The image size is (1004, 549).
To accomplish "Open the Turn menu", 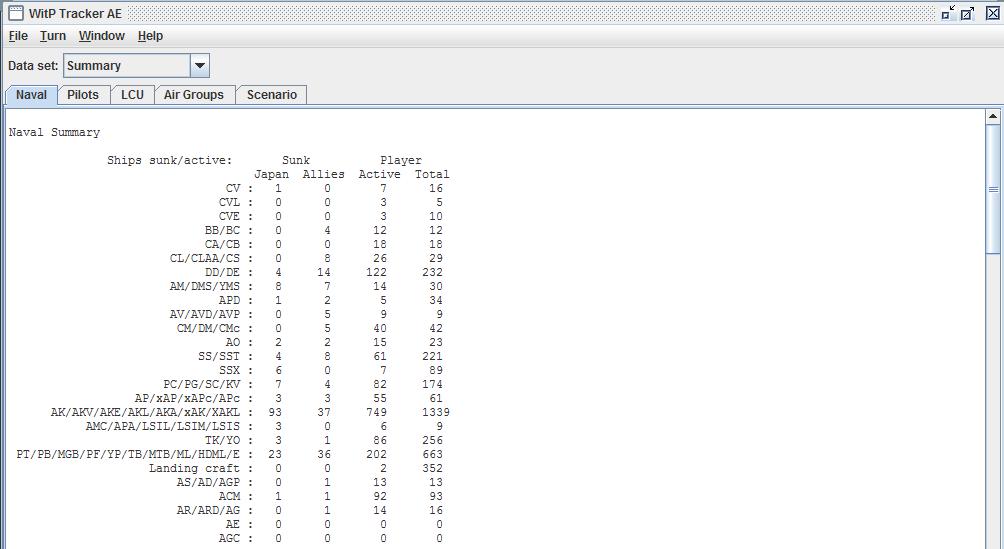I will [x=53, y=36].
